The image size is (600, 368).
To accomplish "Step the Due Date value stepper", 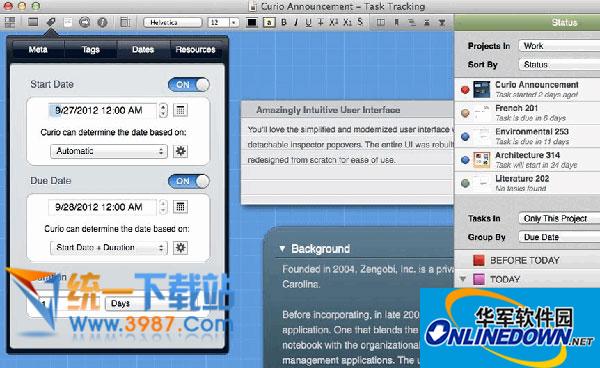I will (163, 207).
